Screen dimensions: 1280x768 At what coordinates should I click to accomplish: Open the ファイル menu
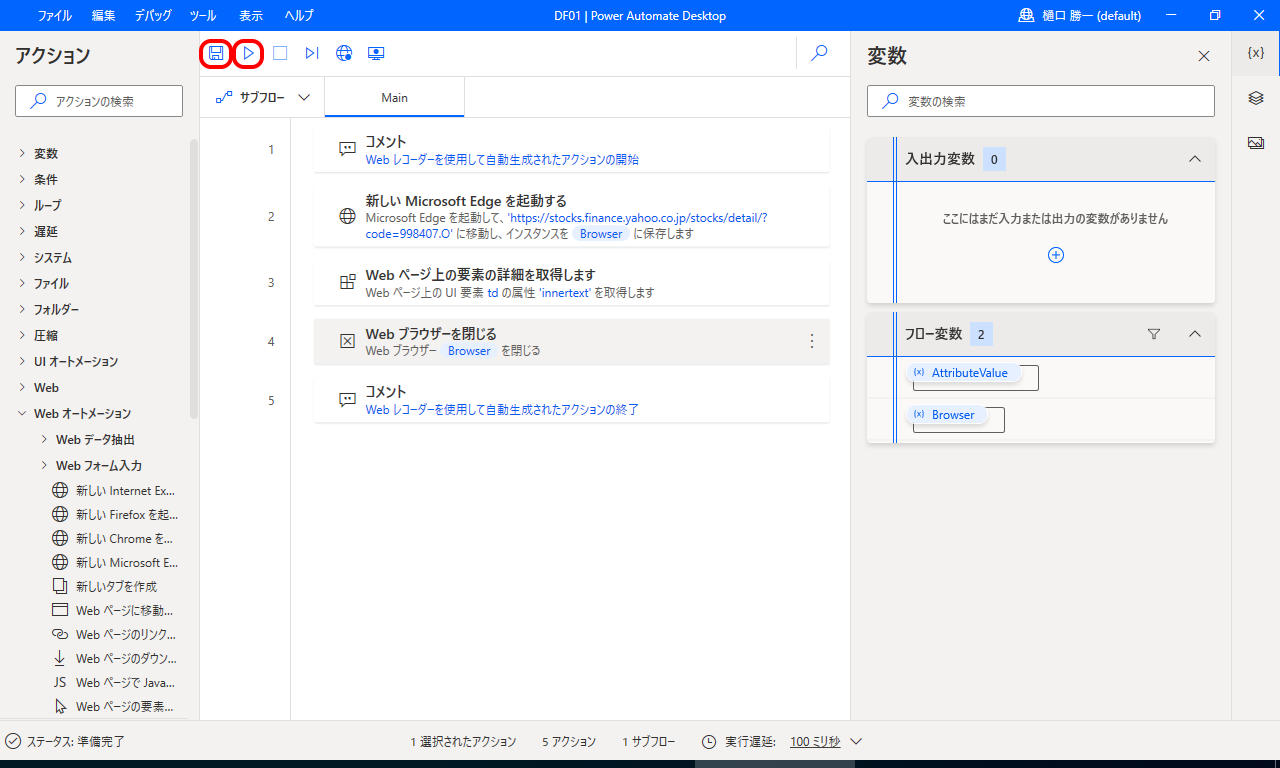pyautogui.click(x=54, y=15)
